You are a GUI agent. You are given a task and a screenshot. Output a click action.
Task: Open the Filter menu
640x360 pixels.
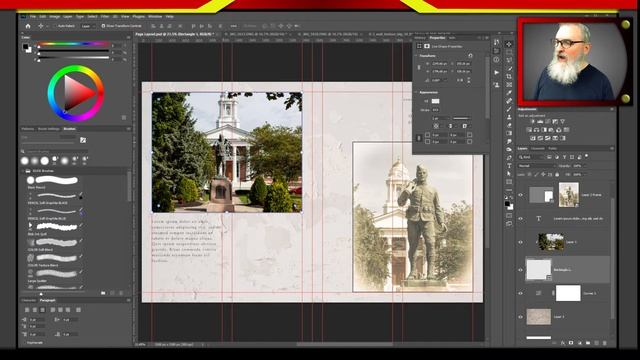point(105,16)
